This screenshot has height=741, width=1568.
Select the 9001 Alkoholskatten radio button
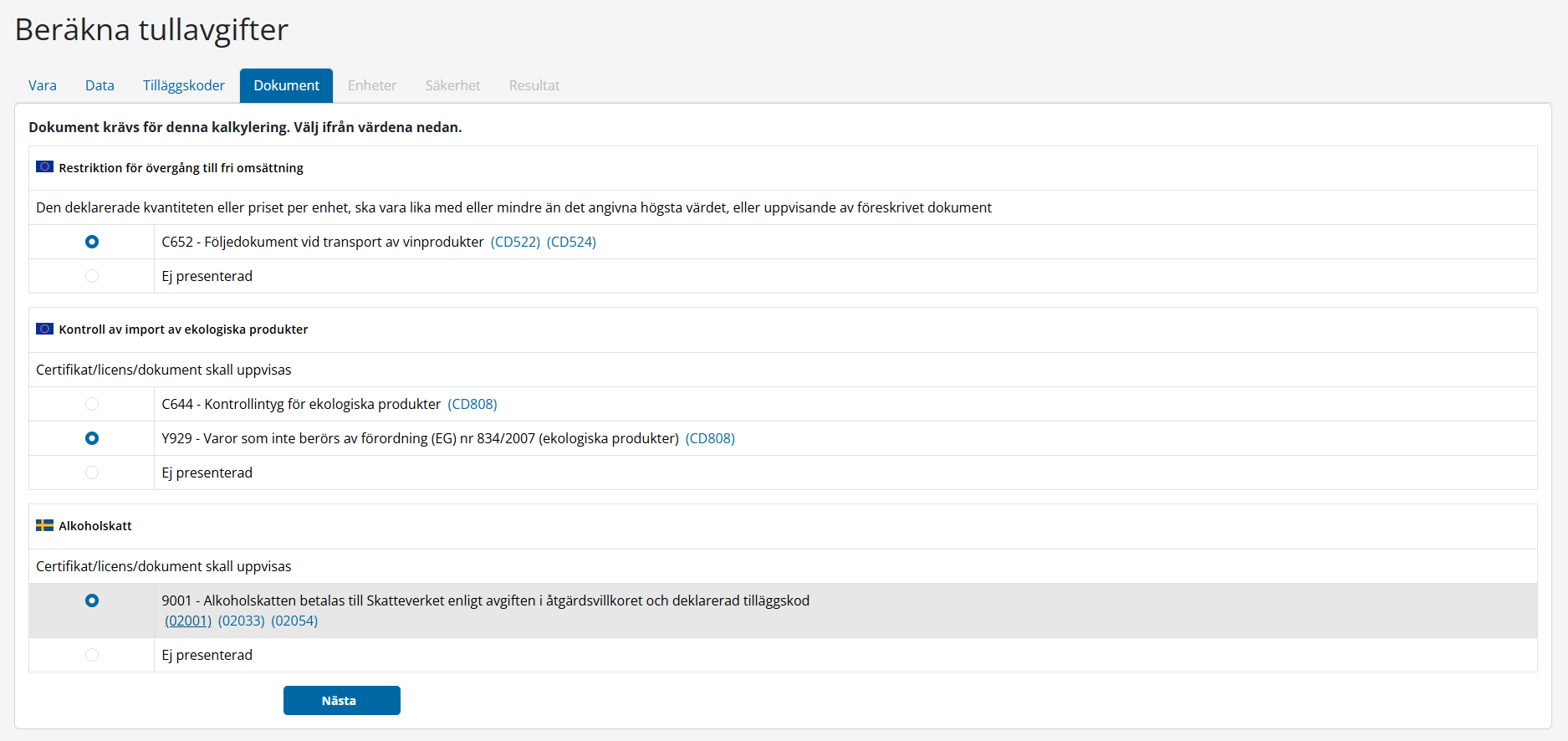(x=92, y=600)
